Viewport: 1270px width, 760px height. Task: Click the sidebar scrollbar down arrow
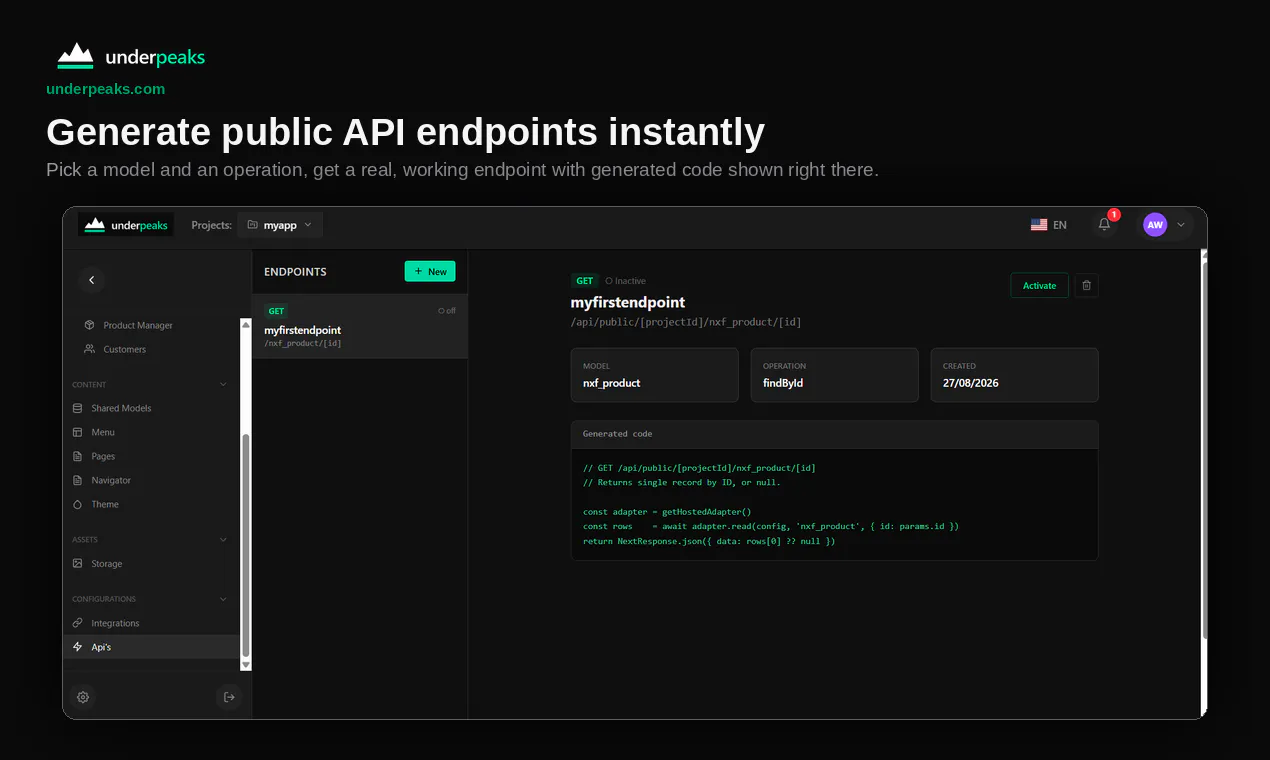(x=245, y=664)
